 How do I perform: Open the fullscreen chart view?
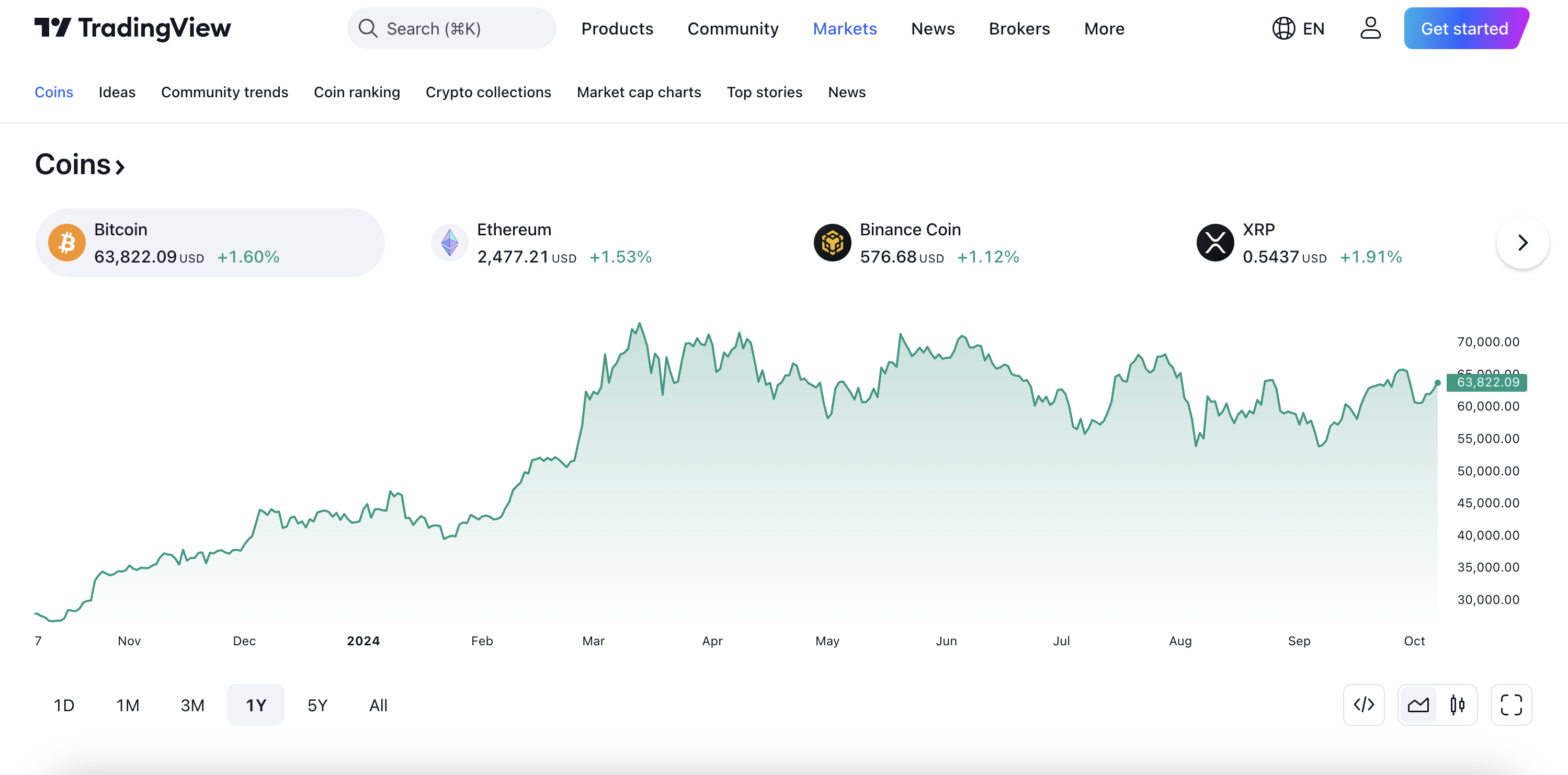[1511, 705]
